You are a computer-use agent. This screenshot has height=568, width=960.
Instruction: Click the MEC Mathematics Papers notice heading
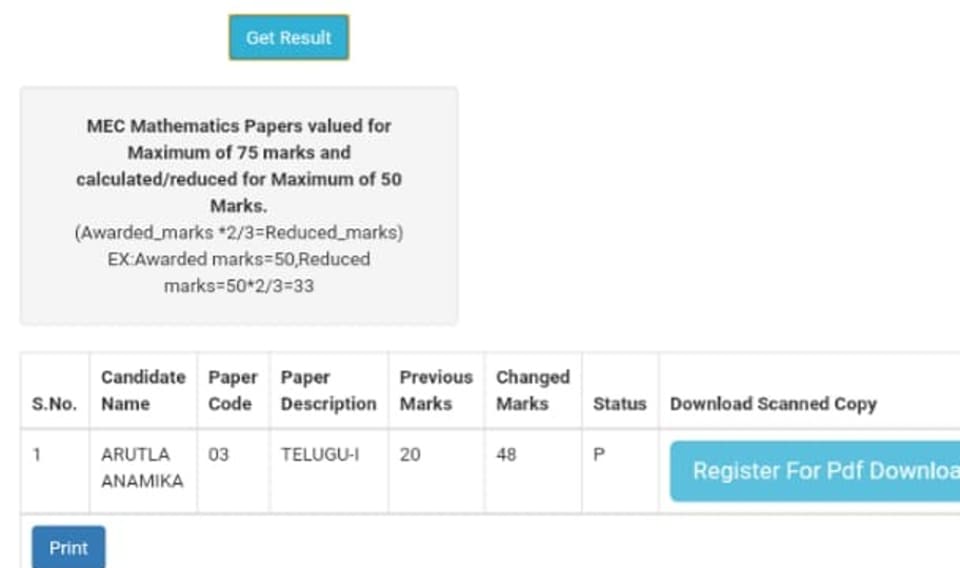click(x=239, y=166)
